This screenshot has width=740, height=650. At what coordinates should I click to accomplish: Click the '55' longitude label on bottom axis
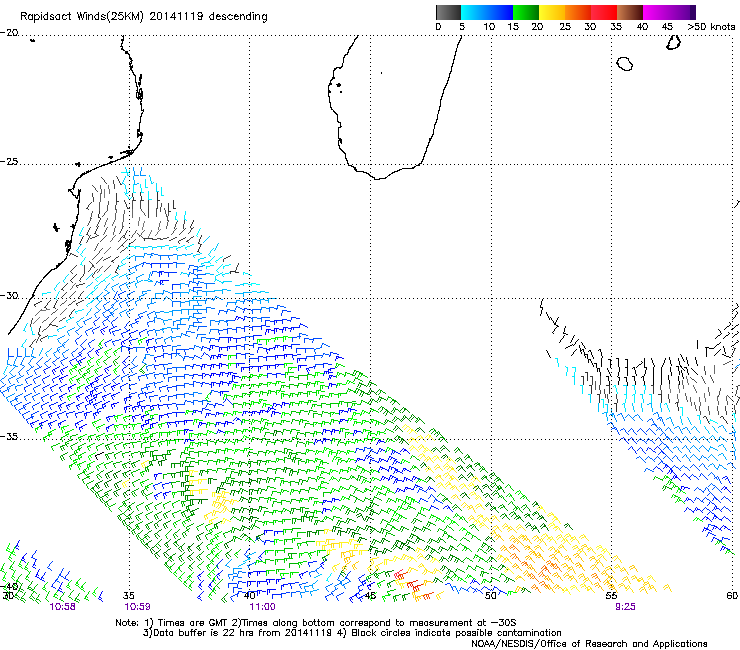tap(611, 595)
